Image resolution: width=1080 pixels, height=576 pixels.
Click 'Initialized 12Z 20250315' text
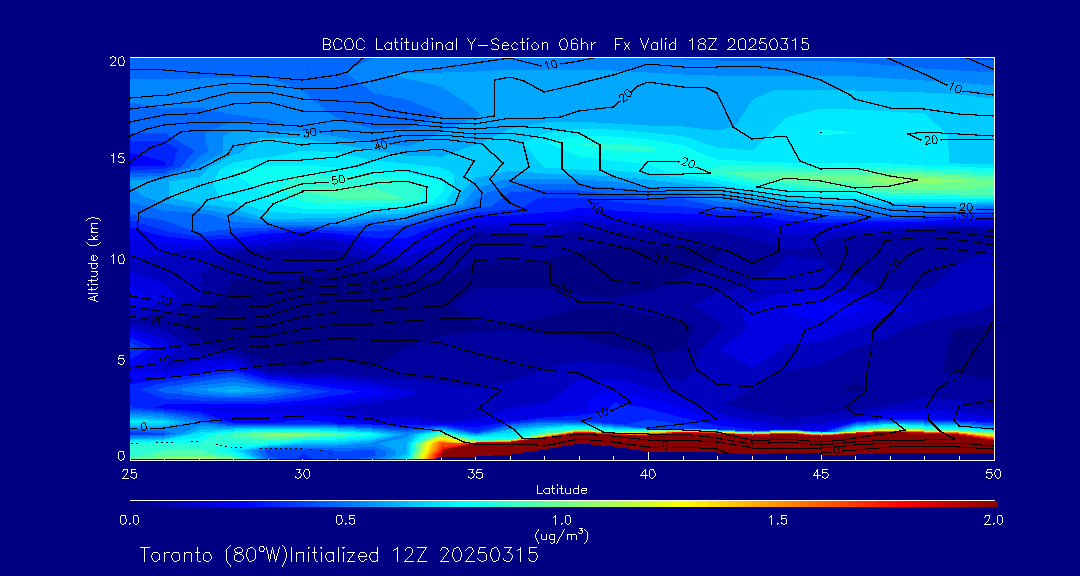(413, 555)
